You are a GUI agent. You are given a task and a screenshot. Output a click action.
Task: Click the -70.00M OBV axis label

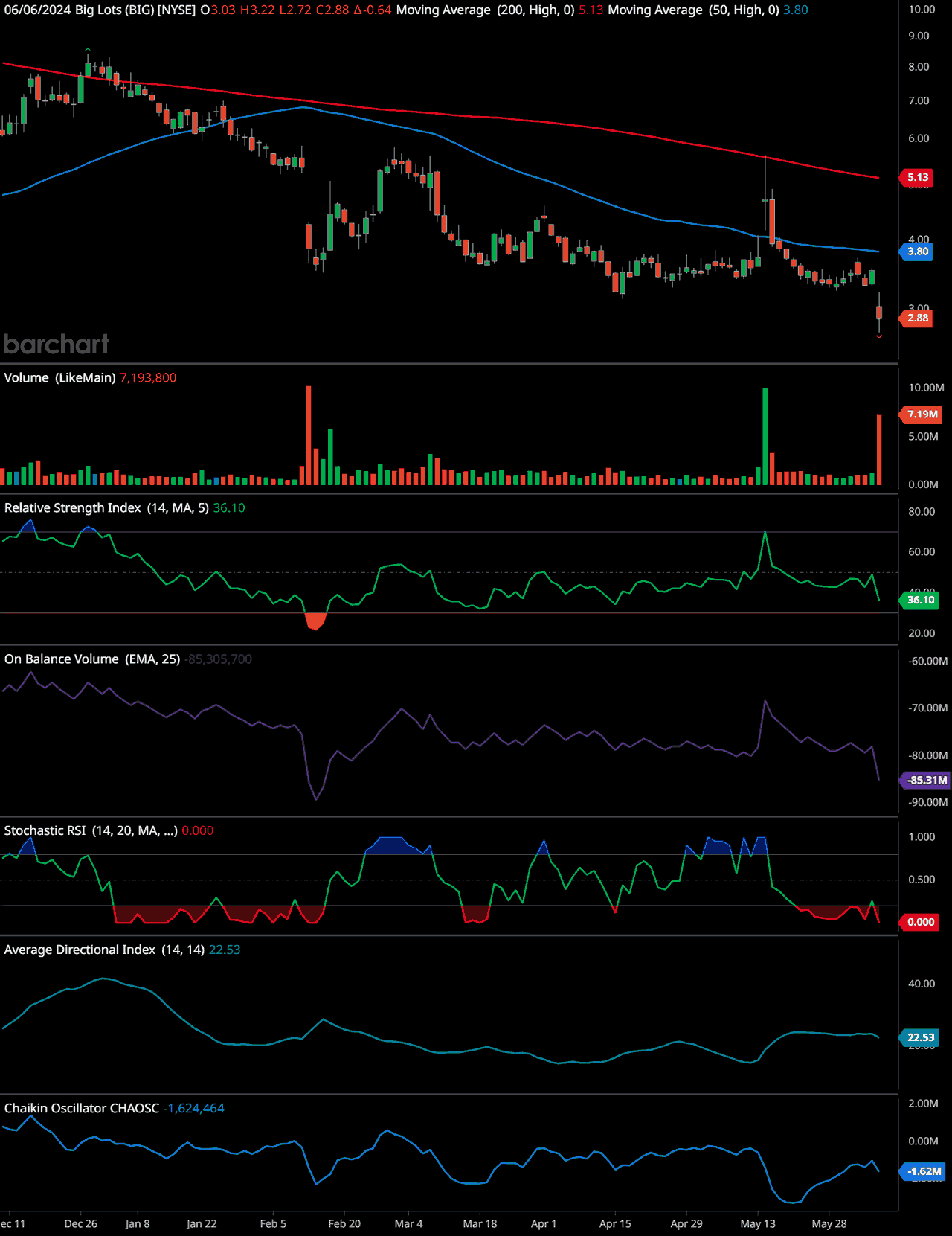pyautogui.click(x=927, y=708)
